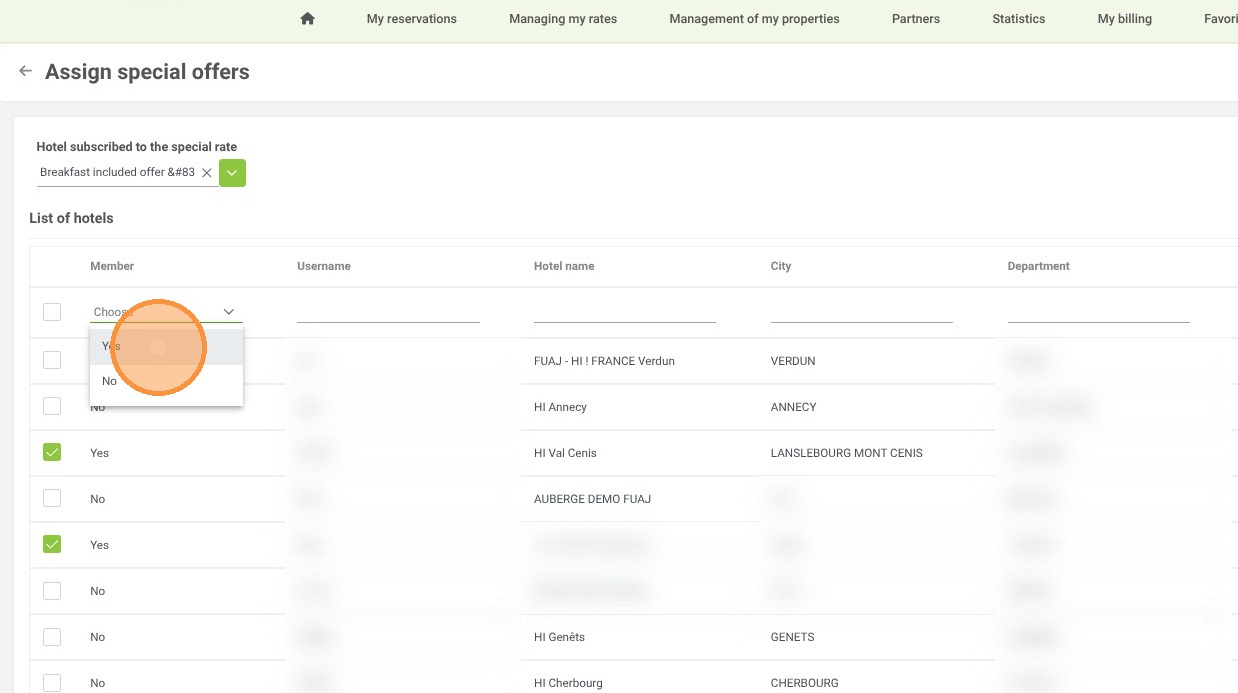Go to the home page icon
Viewport: 1238px width, 693px height.
(x=308, y=19)
